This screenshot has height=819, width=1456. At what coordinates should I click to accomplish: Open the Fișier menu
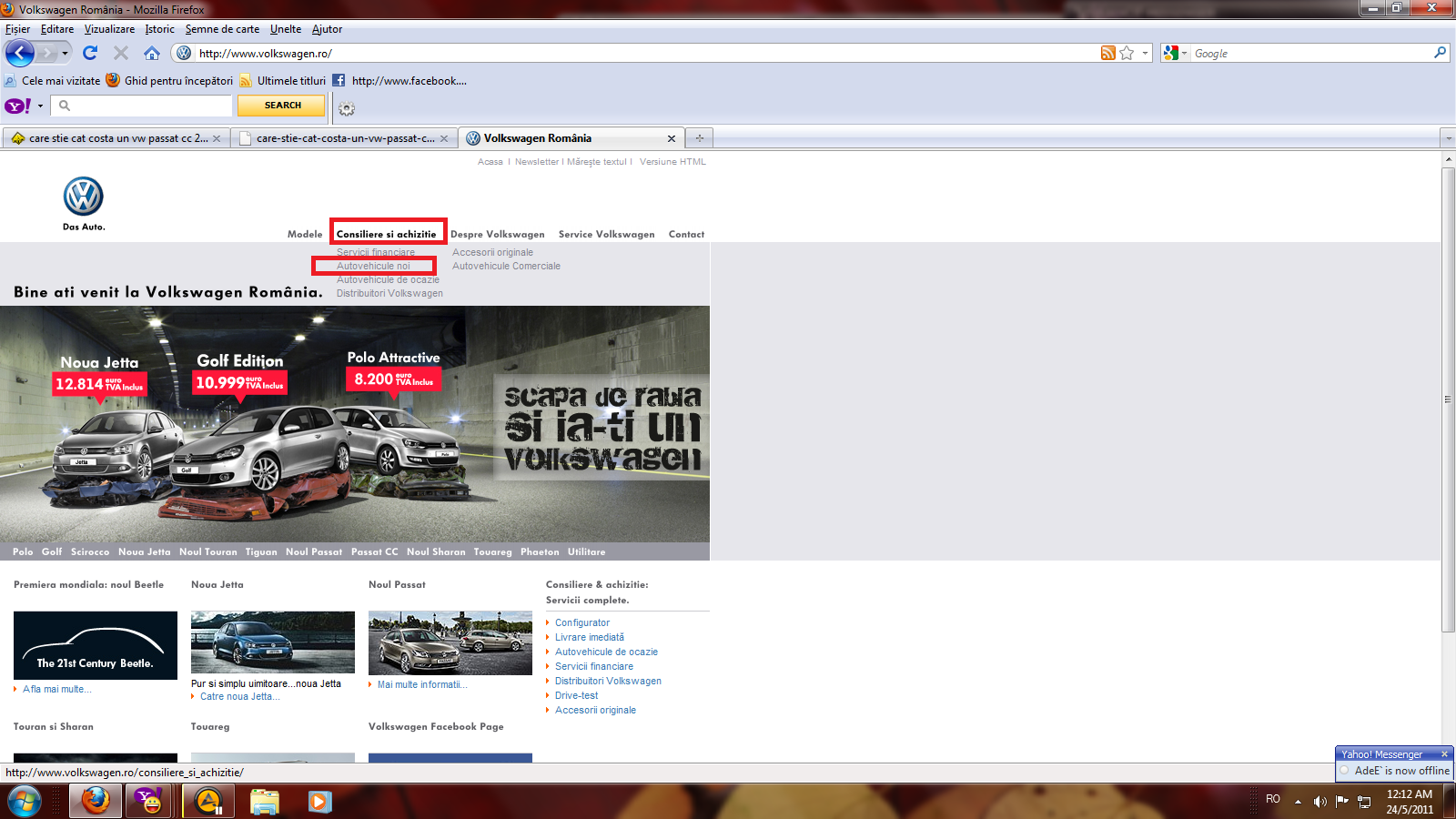[17, 29]
